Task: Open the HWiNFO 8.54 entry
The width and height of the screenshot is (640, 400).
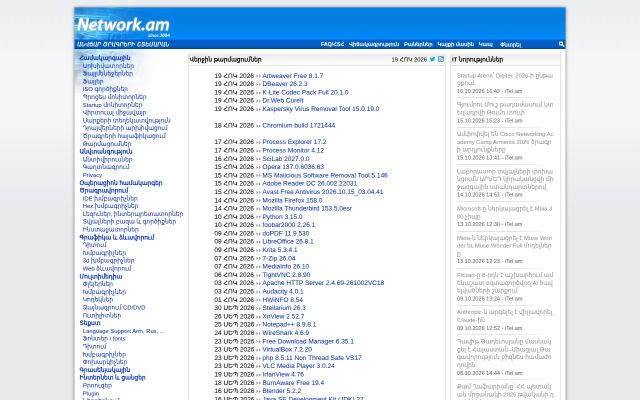Action: click(282, 299)
